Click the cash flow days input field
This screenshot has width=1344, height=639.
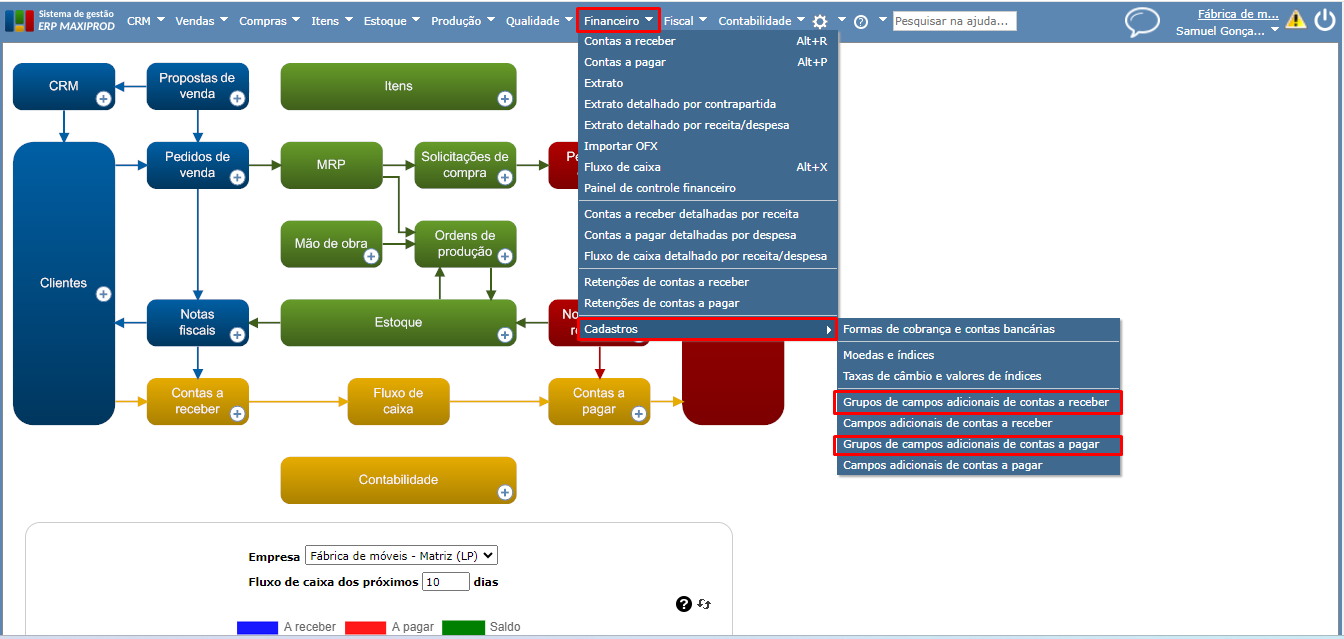click(446, 582)
